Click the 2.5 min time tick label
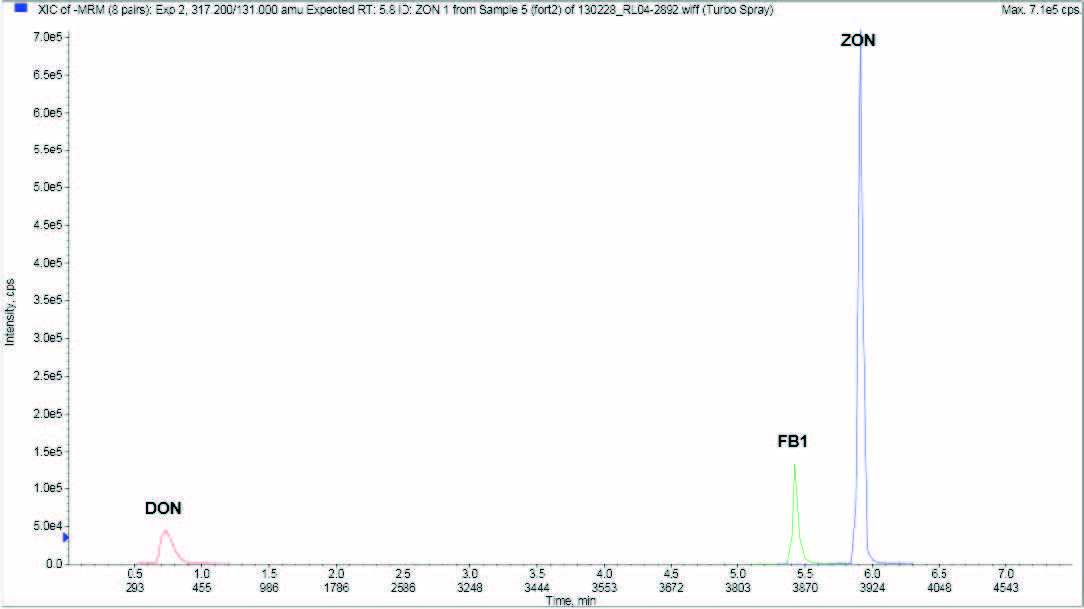Image resolution: width=1084 pixels, height=609 pixels. tap(403, 574)
